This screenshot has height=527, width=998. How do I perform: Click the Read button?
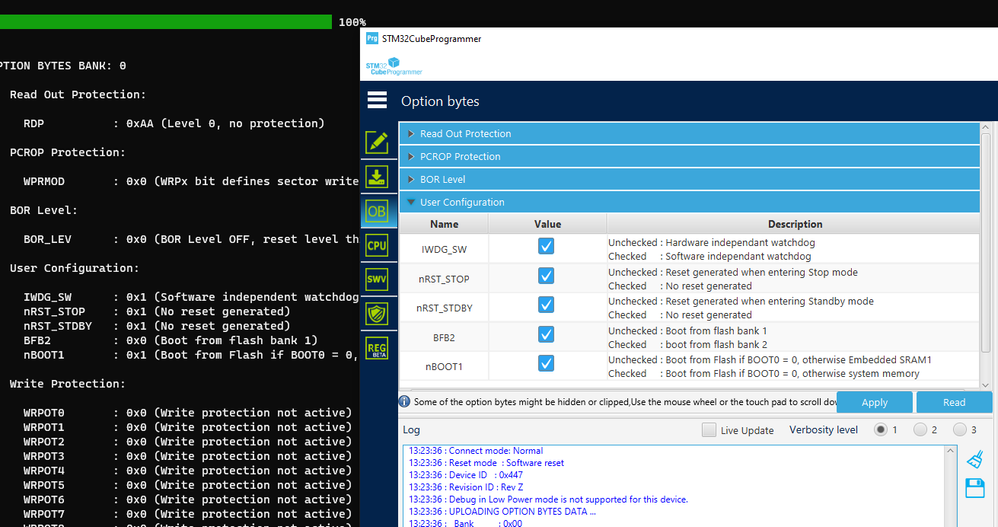coord(954,402)
